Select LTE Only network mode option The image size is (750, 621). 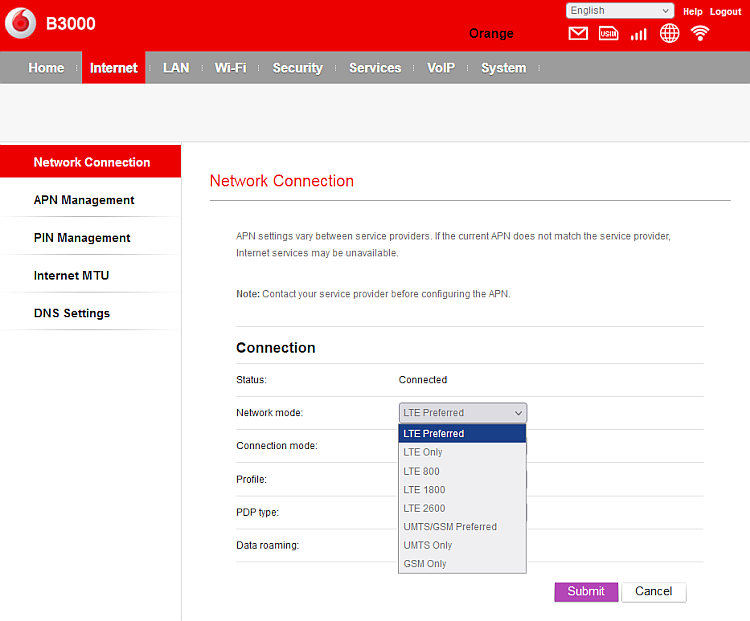(423, 452)
